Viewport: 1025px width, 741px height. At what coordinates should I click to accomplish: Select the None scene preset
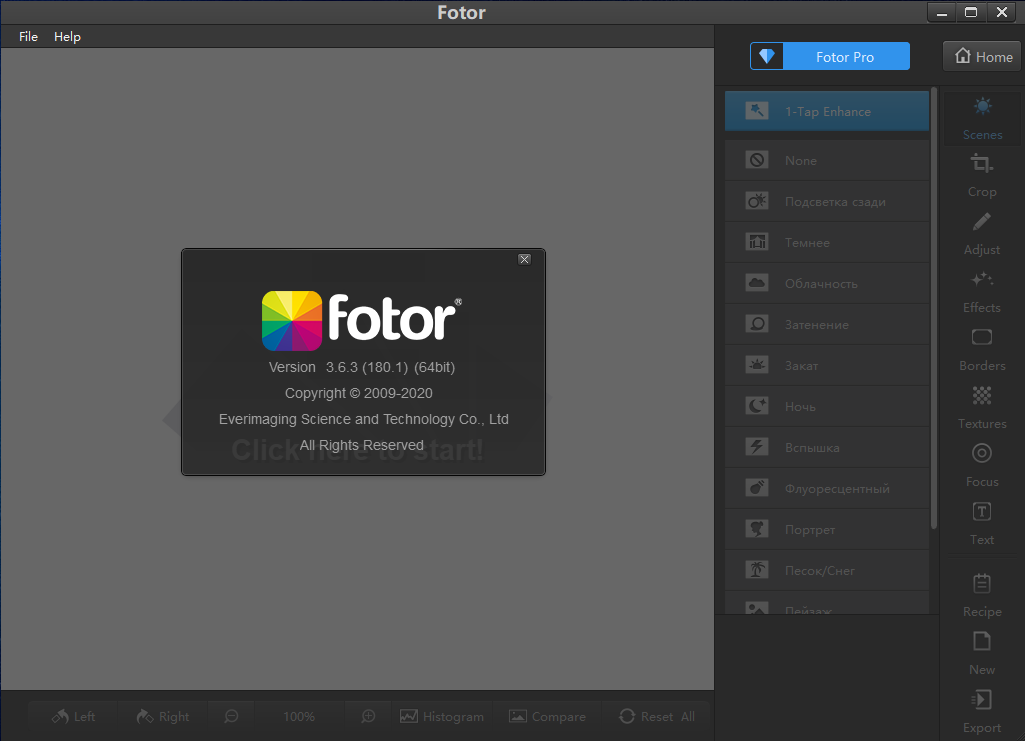tap(827, 160)
